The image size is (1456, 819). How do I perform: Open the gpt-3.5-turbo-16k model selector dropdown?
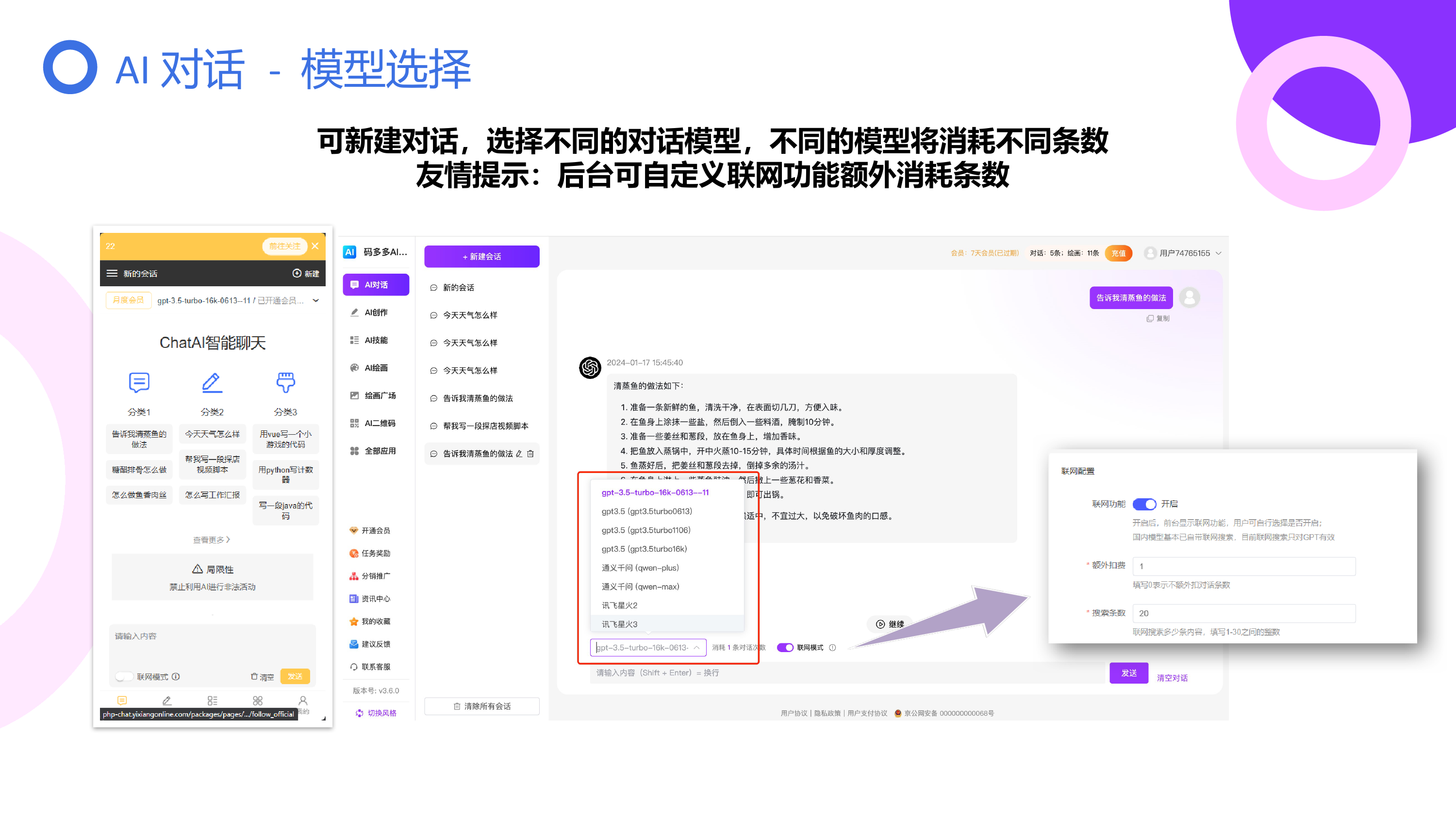coord(648,648)
